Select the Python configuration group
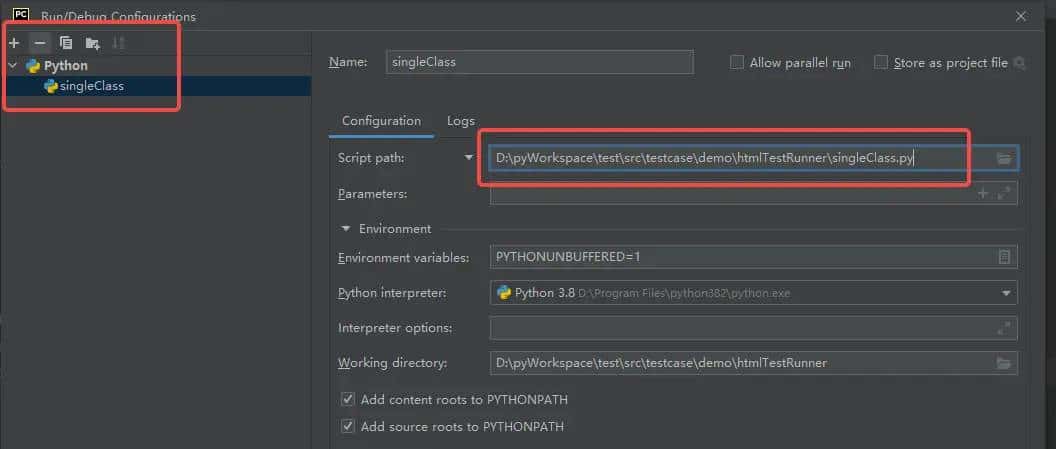This screenshot has height=449, width=1056. [x=65, y=66]
